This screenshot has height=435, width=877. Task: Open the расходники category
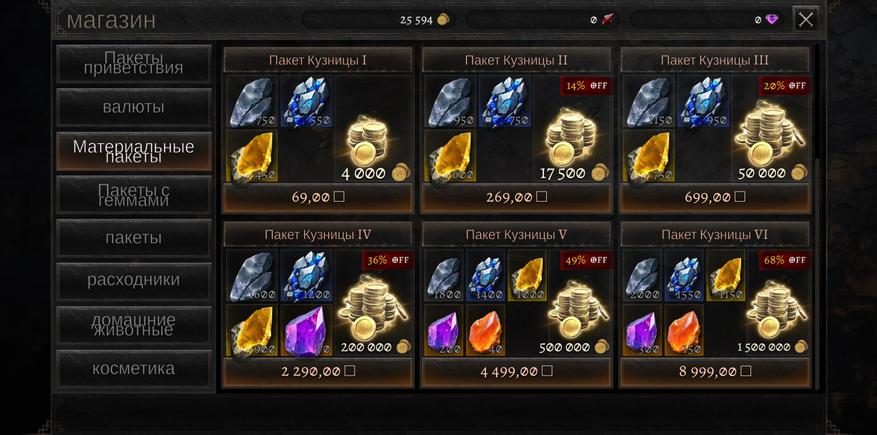pos(134,281)
